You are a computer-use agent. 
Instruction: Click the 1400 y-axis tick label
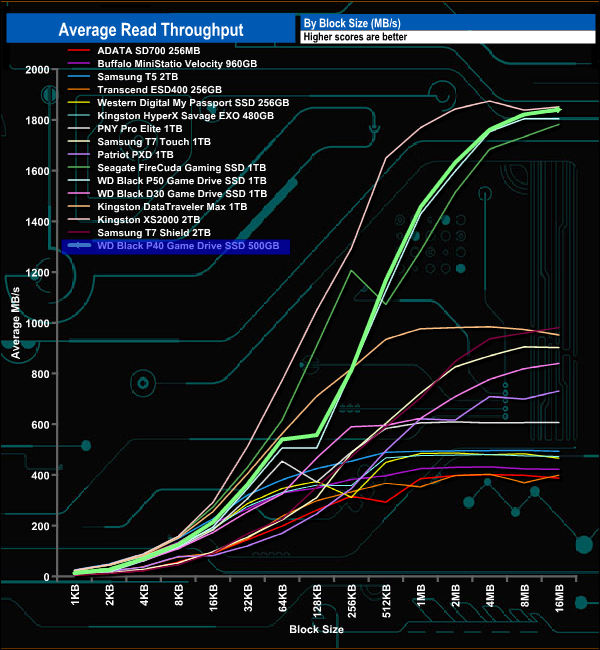pyautogui.click(x=37, y=222)
